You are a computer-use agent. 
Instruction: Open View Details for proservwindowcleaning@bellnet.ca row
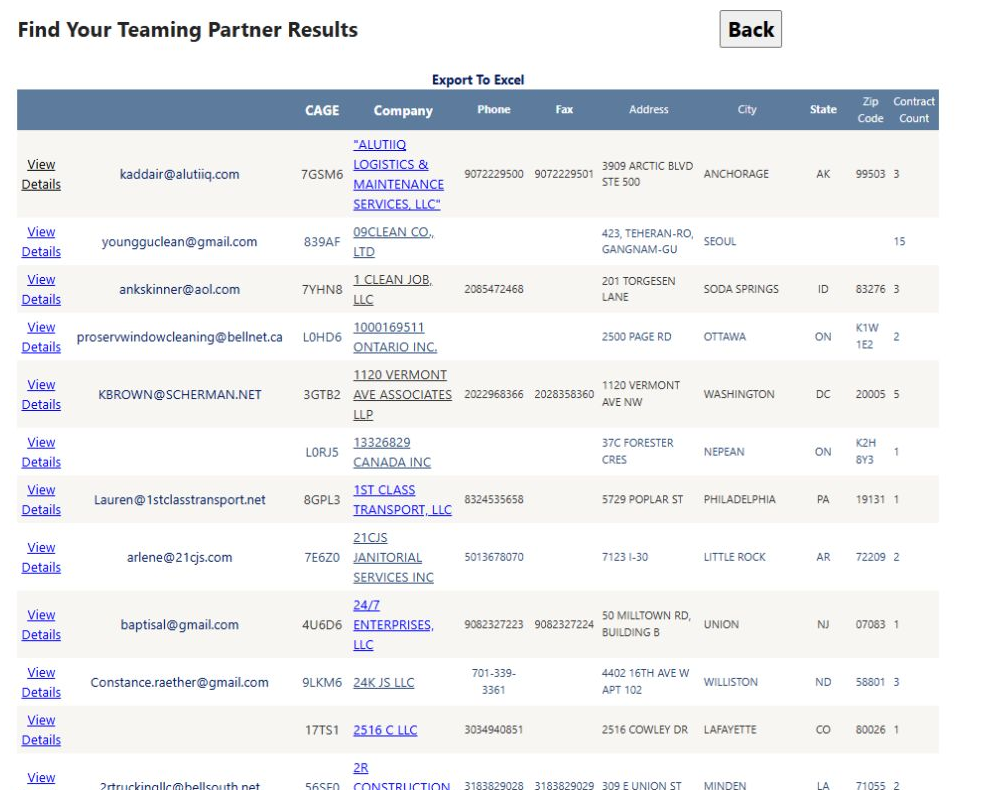point(41,337)
